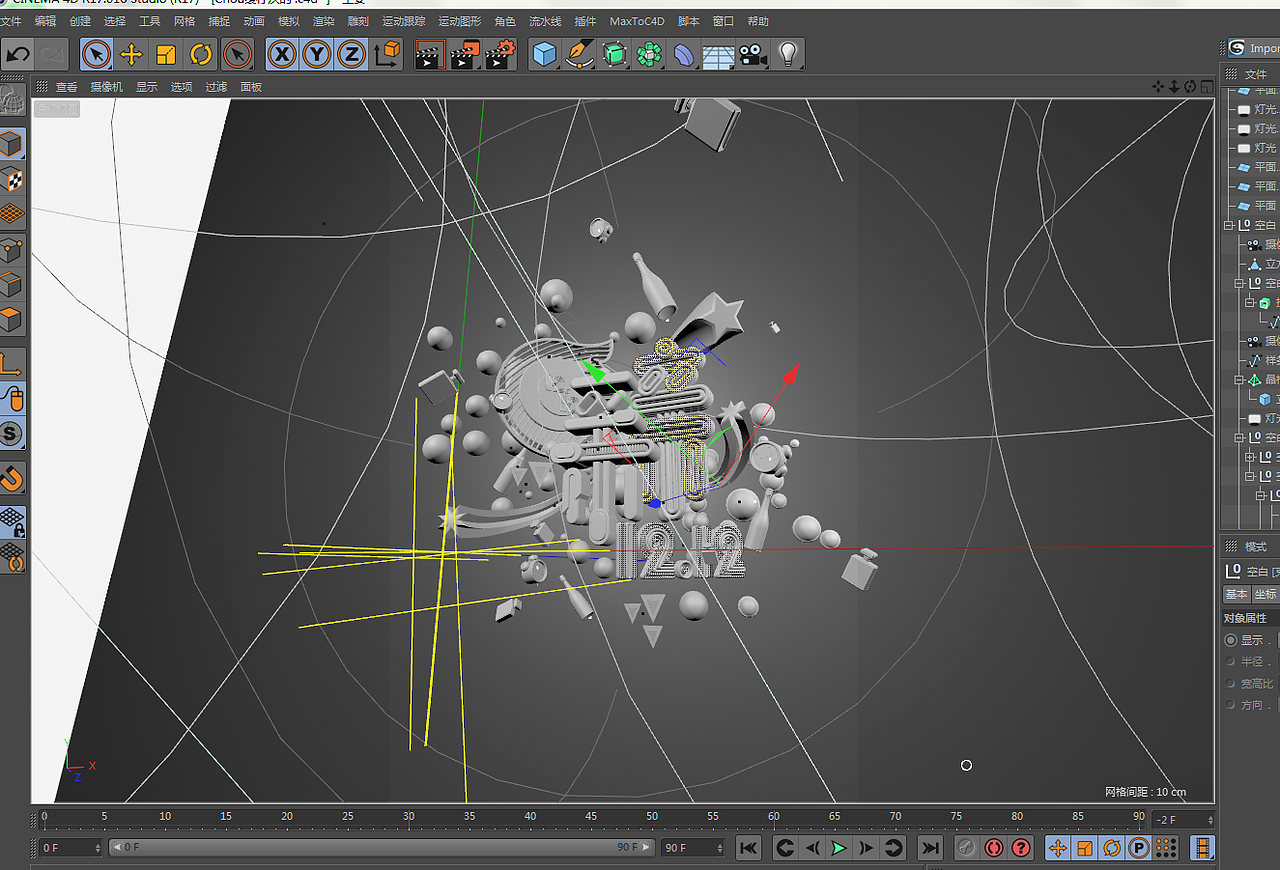Open the 过滤 viewport menu
Image resolution: width=1280 pixels, height=870 pixels.
[216, 87]
